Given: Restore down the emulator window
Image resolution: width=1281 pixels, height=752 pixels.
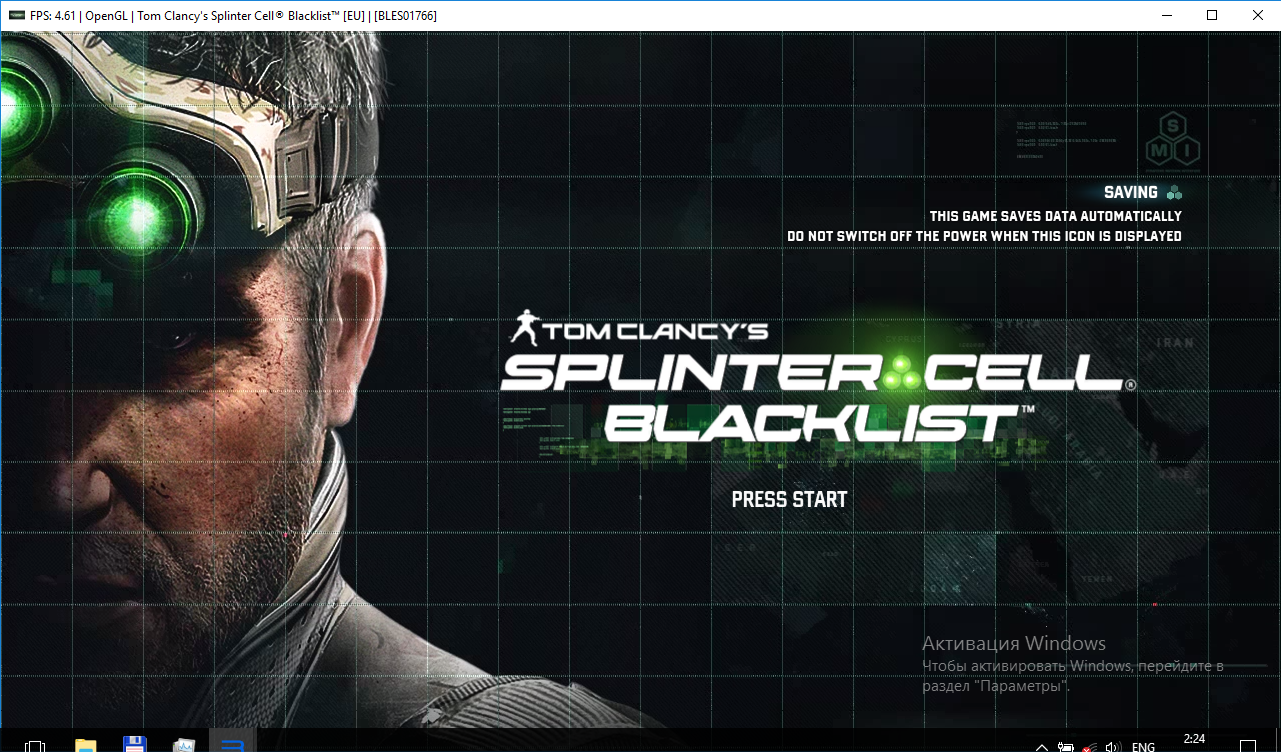Looking at the screenshot, I should pyautogui.click(x=1212, y=16).
